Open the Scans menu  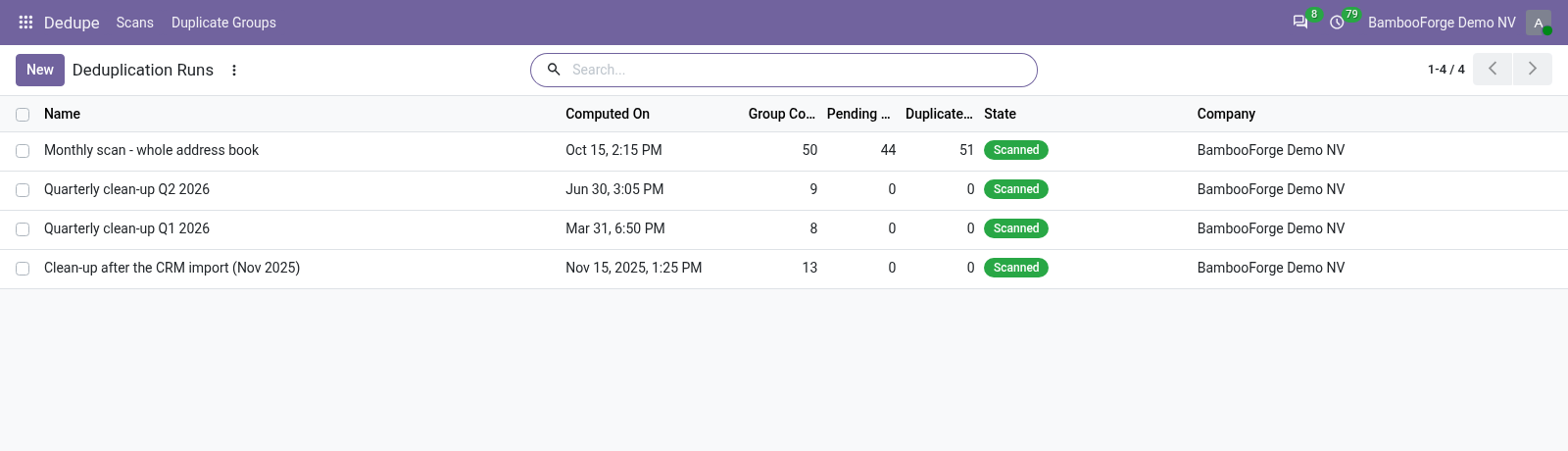(x=134, y=23)
